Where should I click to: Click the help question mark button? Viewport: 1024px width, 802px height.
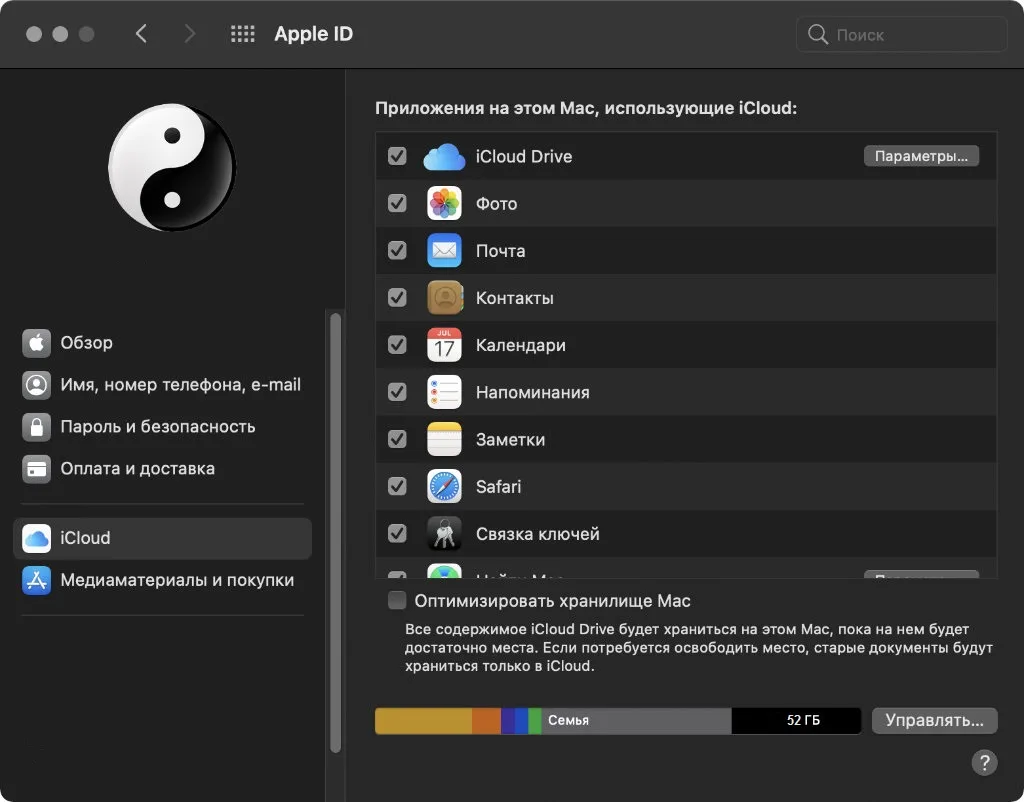point(984,762)
